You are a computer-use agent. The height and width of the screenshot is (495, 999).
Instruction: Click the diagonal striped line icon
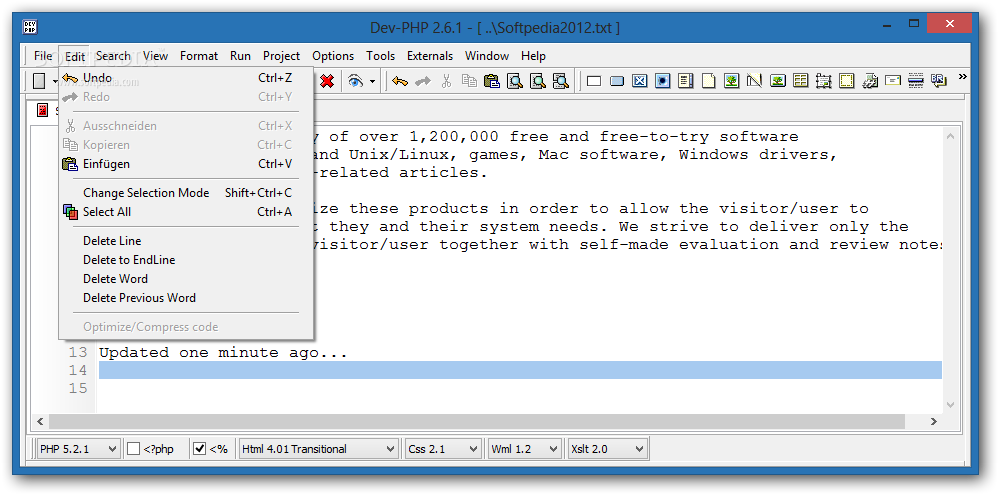tap(754, 82)
